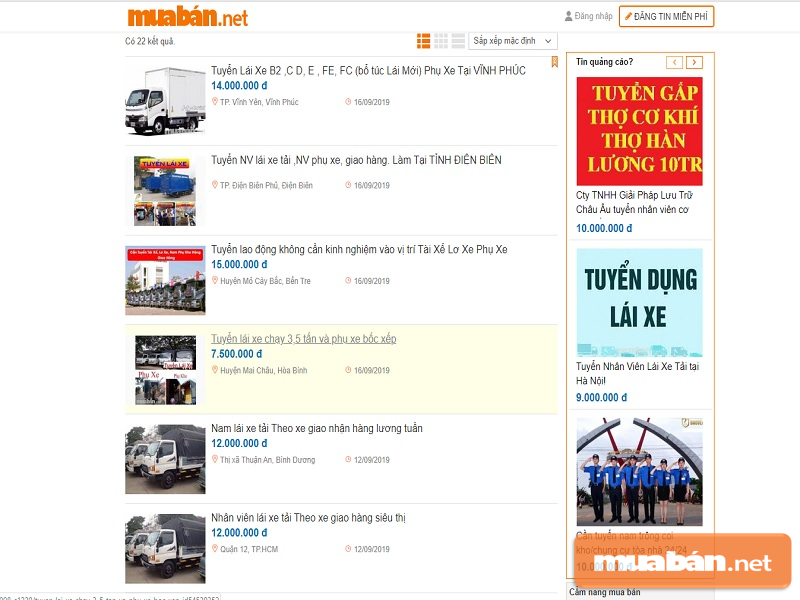Open blue trucks thumbnail of Điện Biên listing
The height and width of the screenshot is (600, 800).
pyautogui.click(x=165, y=191)
